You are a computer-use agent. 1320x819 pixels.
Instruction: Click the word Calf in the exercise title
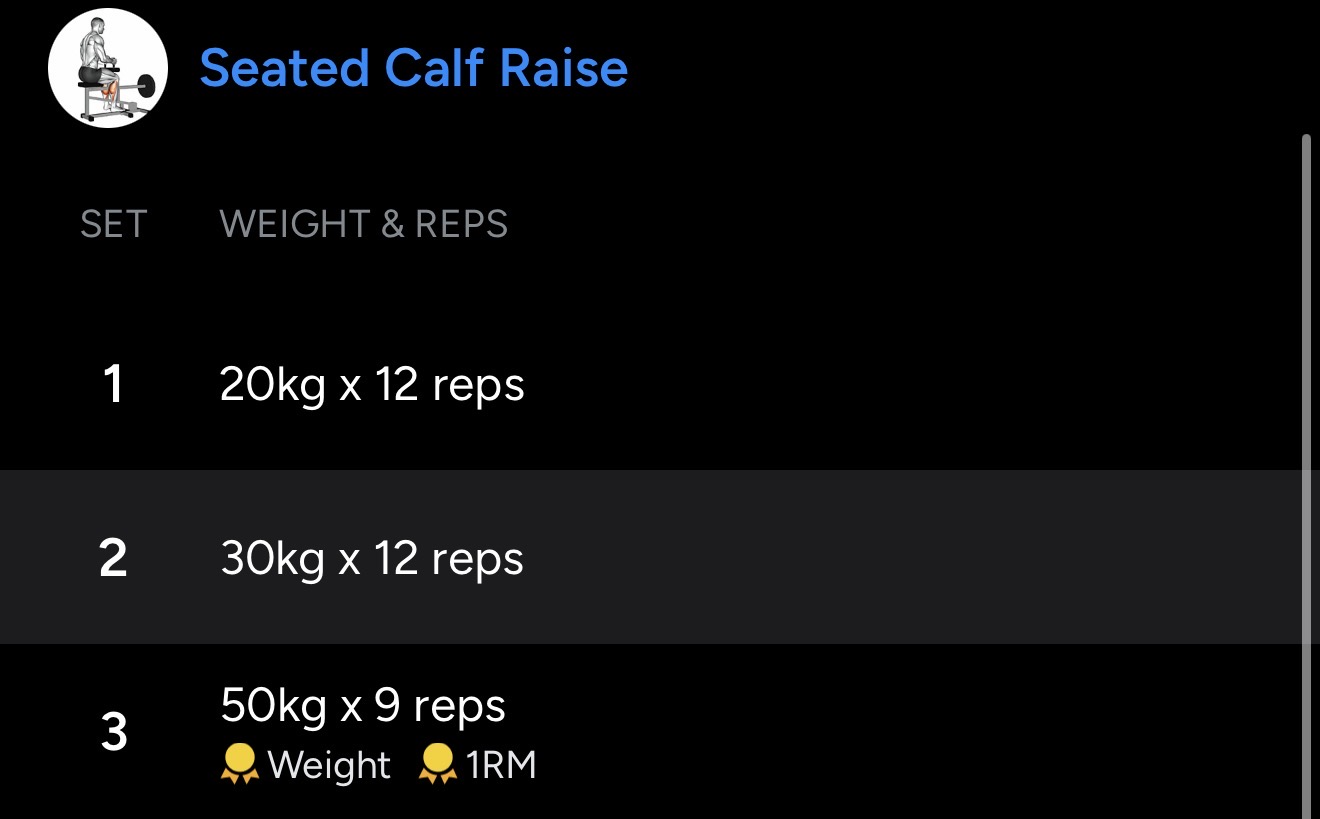[x=435, y=69]
